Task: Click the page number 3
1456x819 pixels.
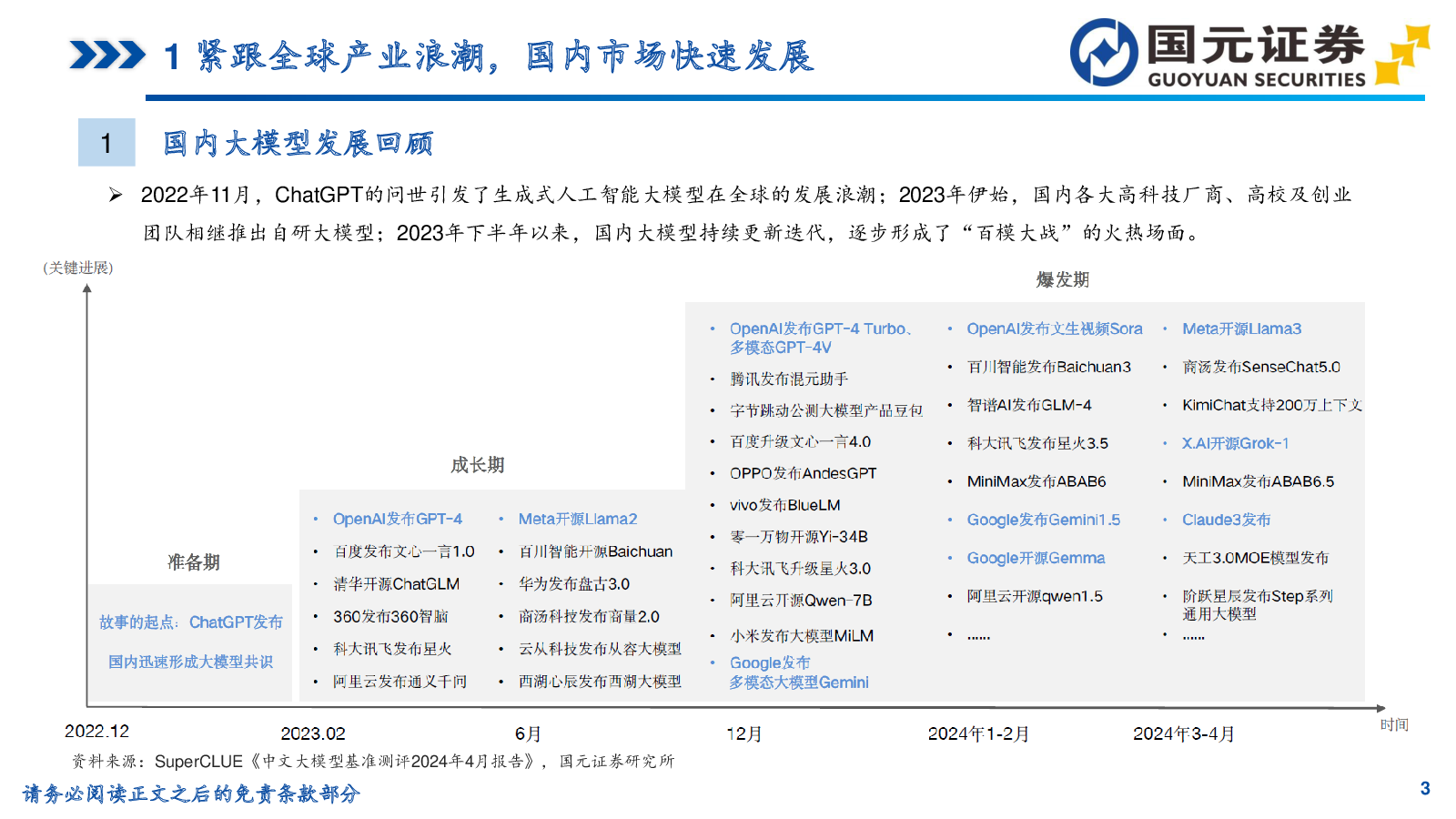Action: coord(1425,789)
